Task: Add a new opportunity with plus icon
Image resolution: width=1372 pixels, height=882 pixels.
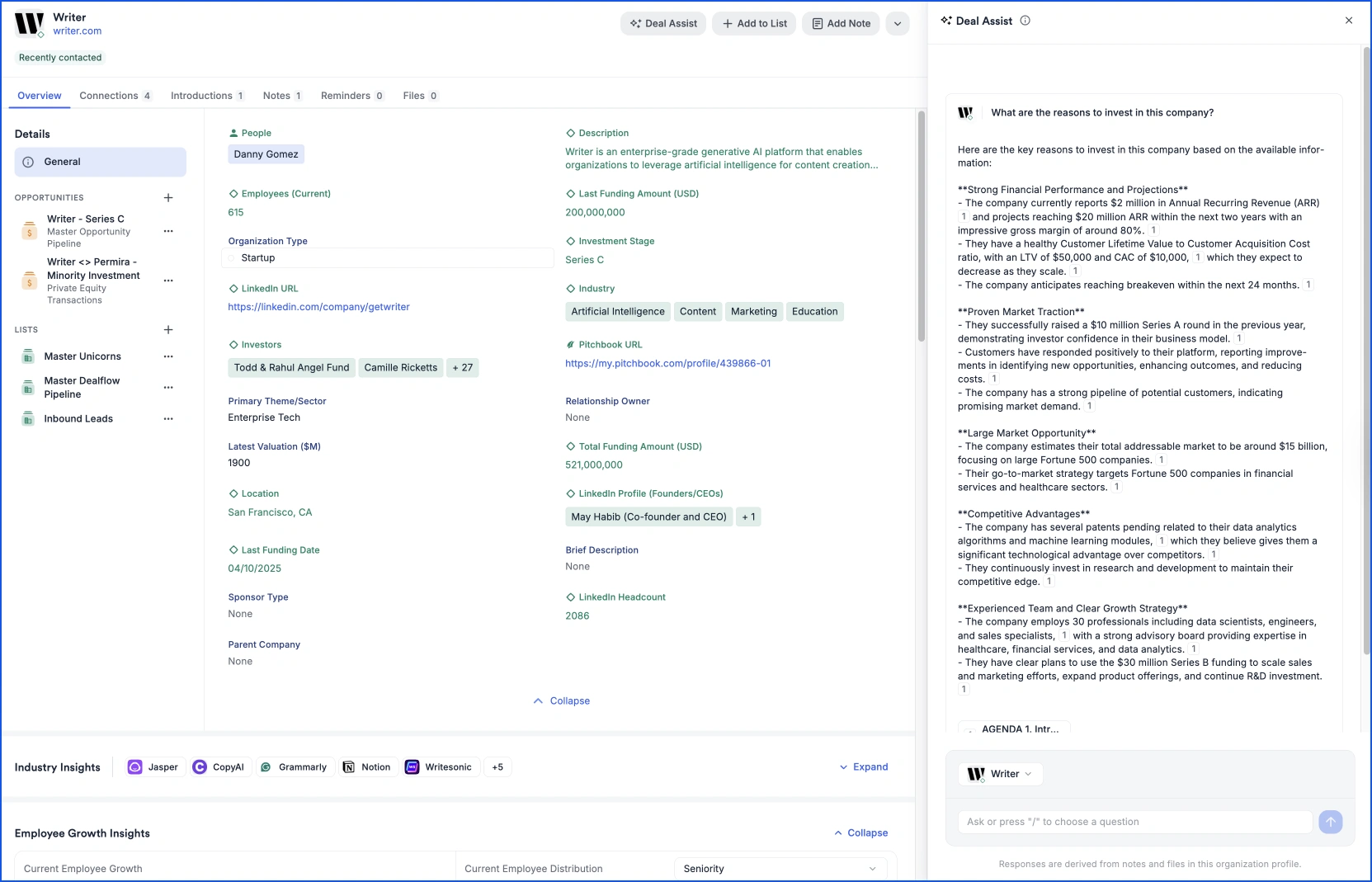Action: [168, 197]
